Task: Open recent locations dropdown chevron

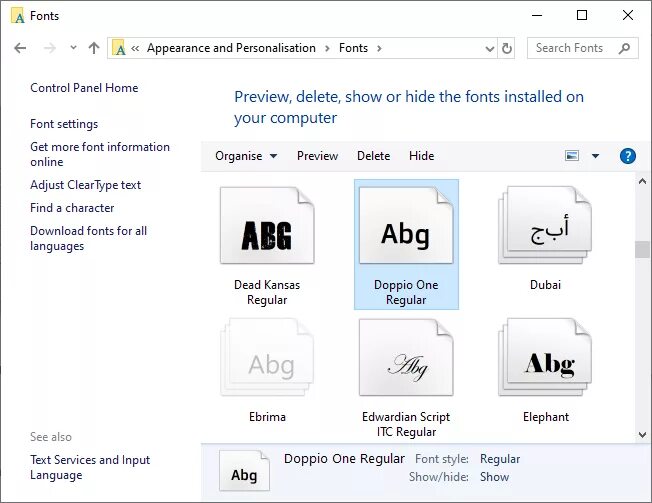Action: (x=73, y=48)
